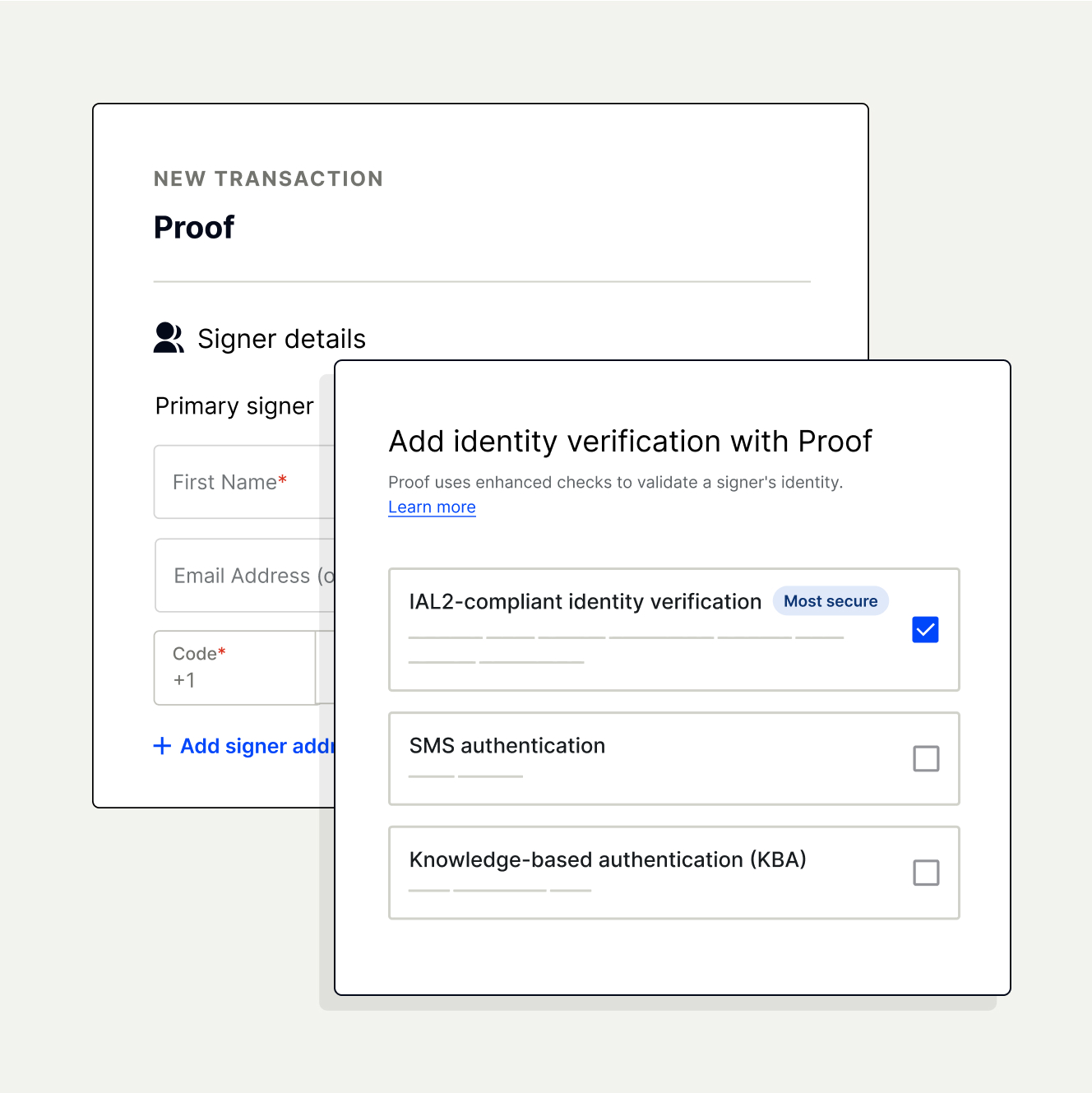
Task: Uncheck IAL2-compliant identity verification checkbox
Action: [925, 630]
